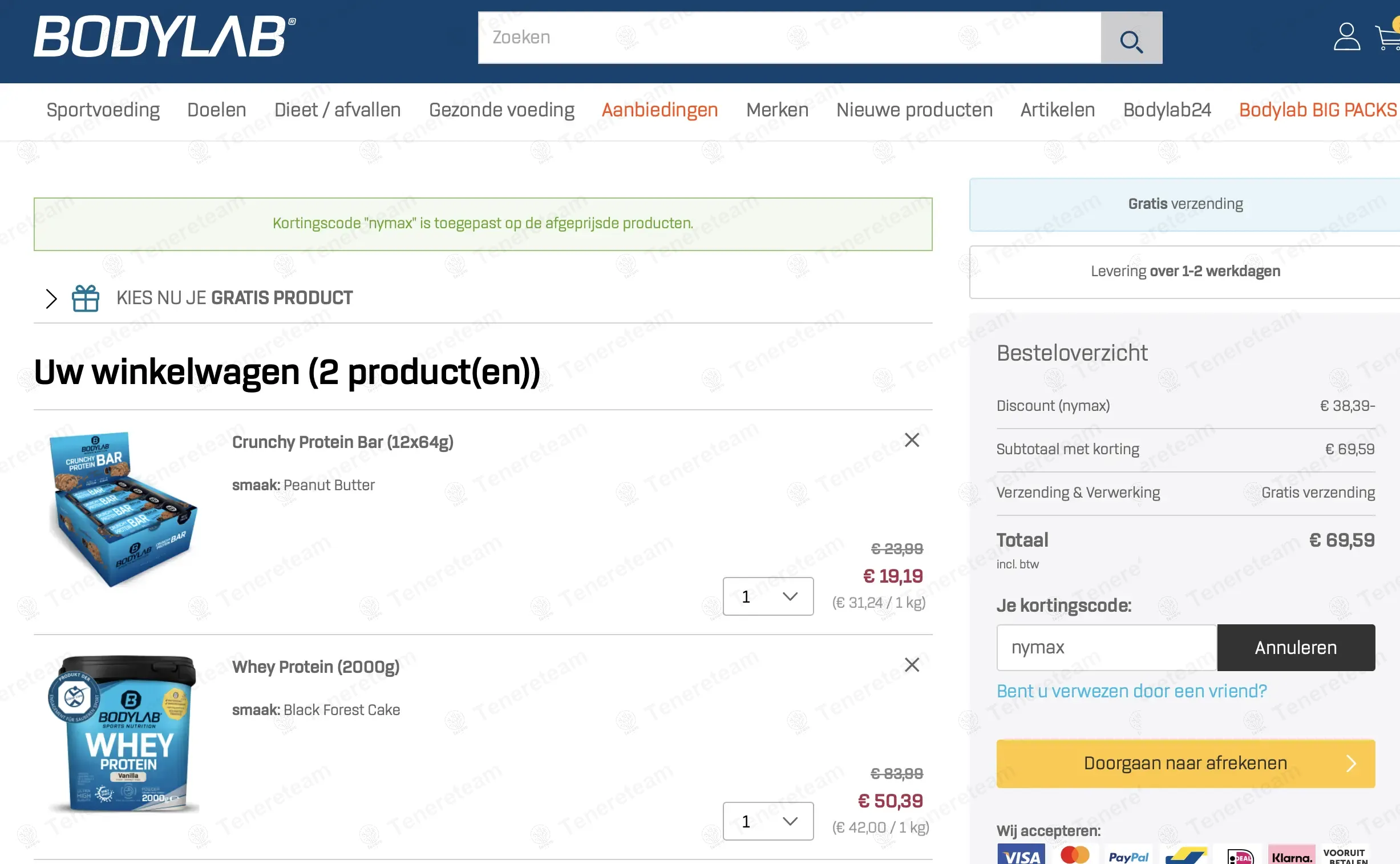Click the struck-through price € 83,99
Viewport: 1400px width, 864px height.
pyautogui.click(x=896, y=774)
